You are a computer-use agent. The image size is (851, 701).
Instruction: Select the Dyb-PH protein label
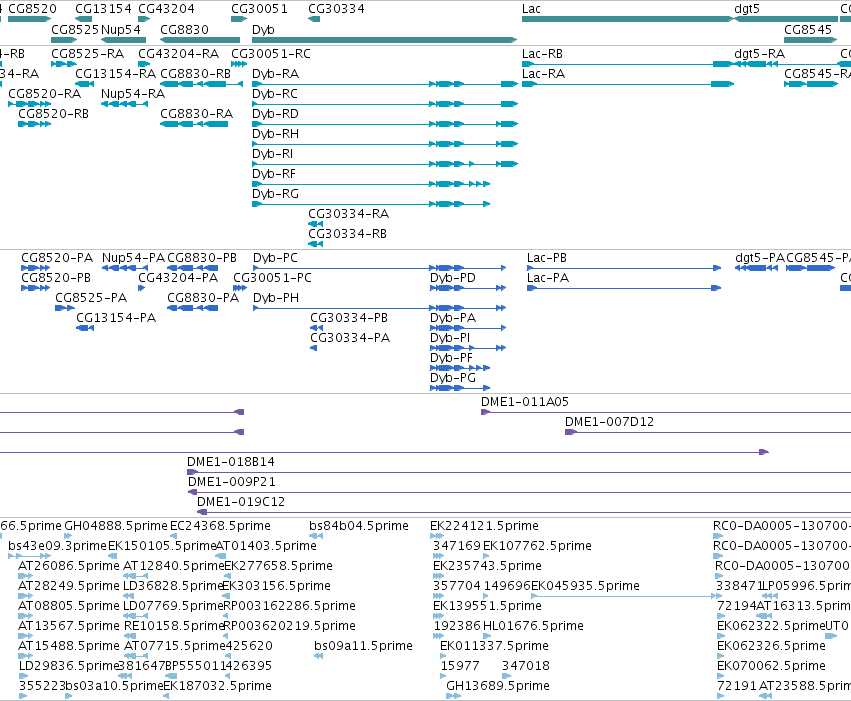pos(276,298)
